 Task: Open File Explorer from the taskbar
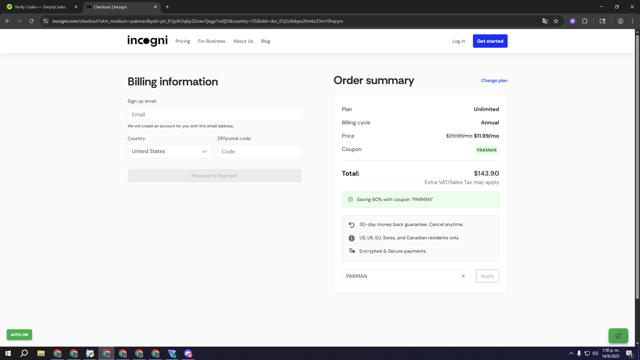click(41, 353)
